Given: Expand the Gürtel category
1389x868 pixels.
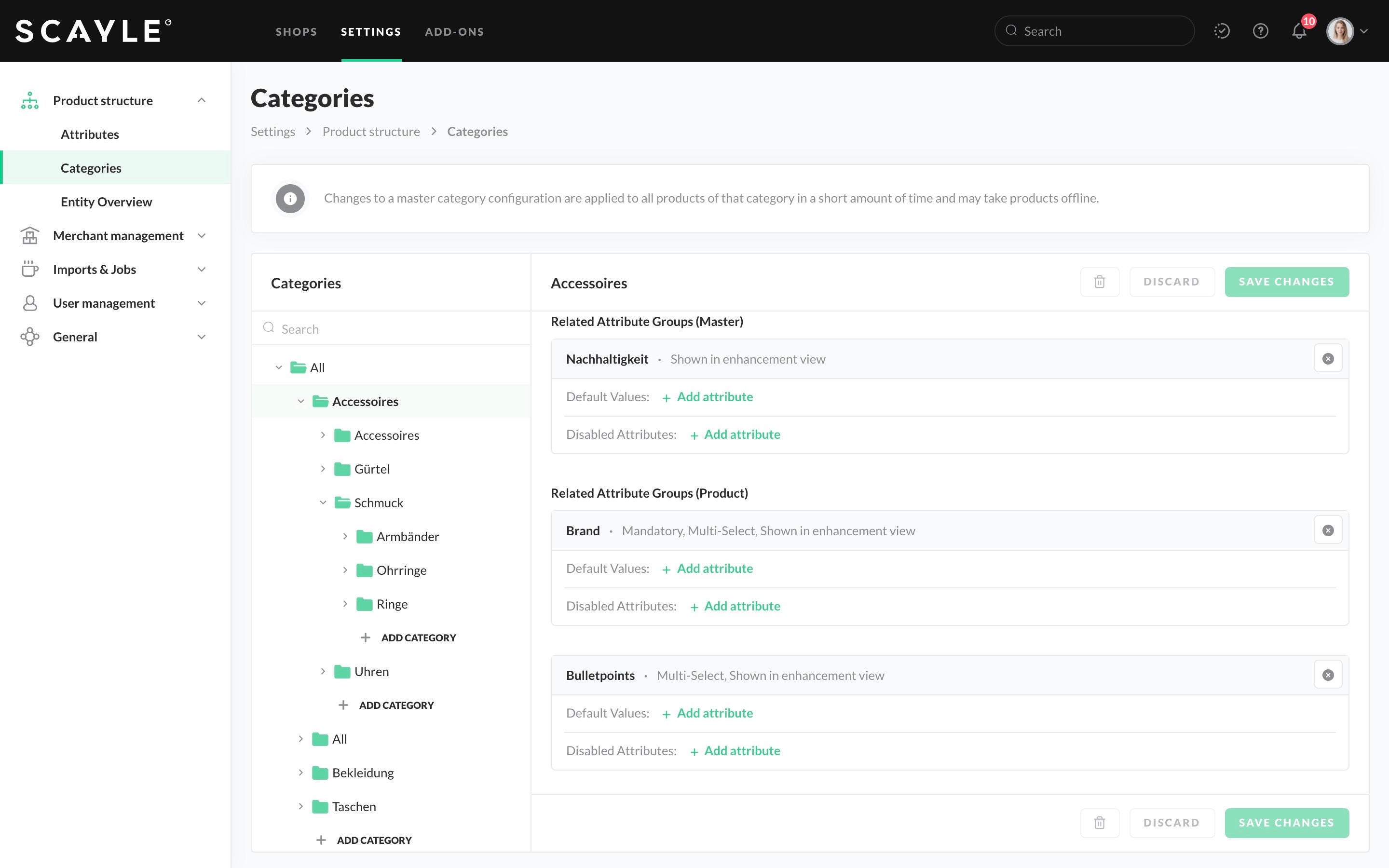Looking at the screenshot, I should coord(323,469).
